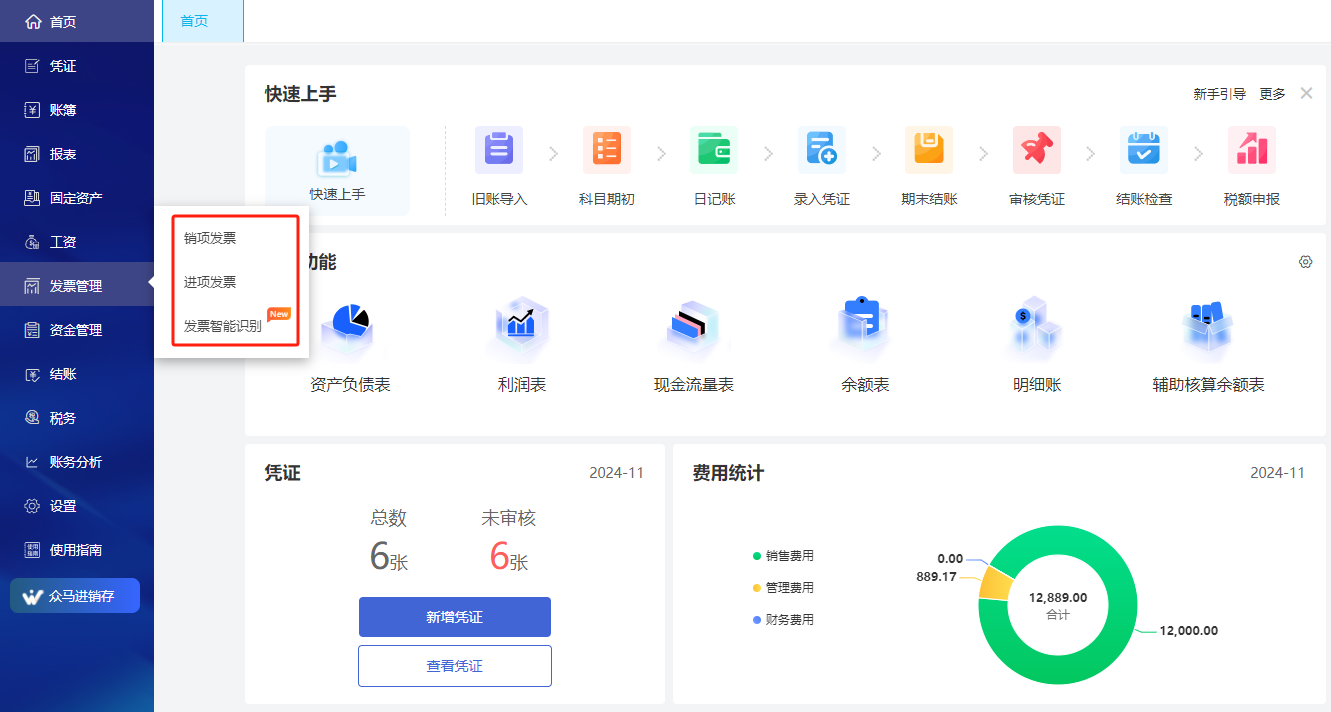This screenshot has height=712, width=1331.
Task: Select 发票智能识别 in the flyout menu
Action: (x=222, y=326)
